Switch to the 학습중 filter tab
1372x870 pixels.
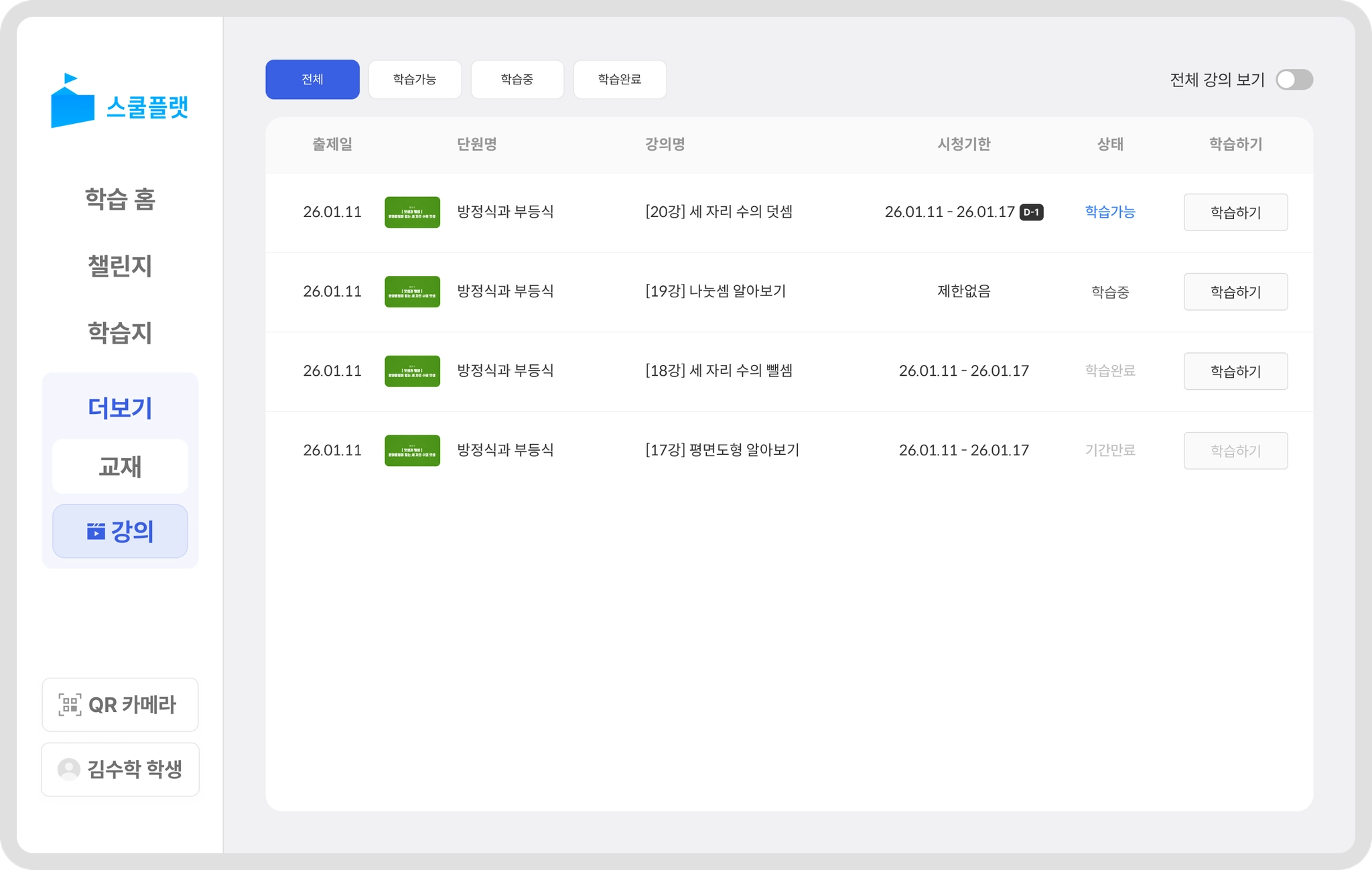click(517, 80)
